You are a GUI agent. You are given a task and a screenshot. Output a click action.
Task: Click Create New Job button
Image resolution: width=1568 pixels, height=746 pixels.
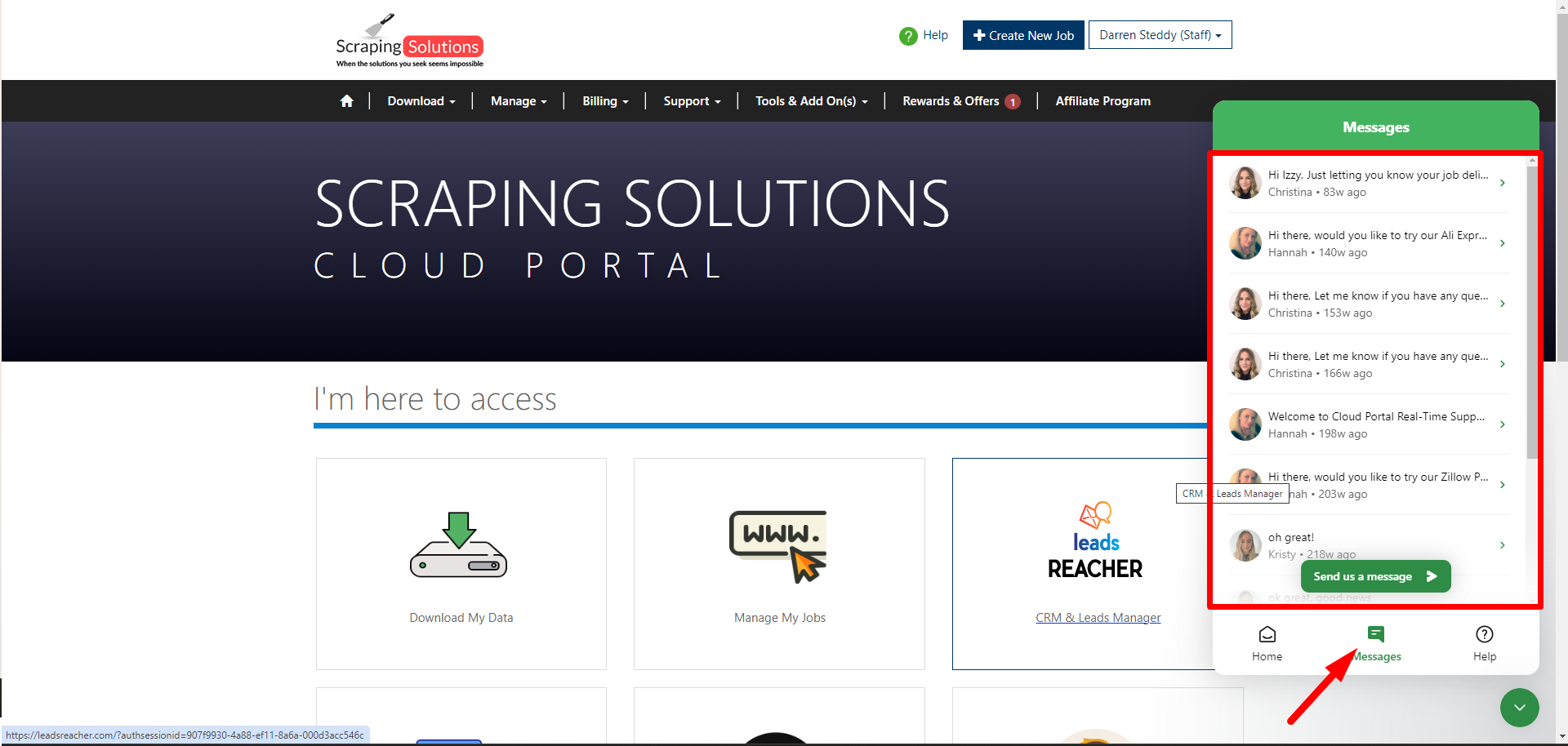point(1023,35)
